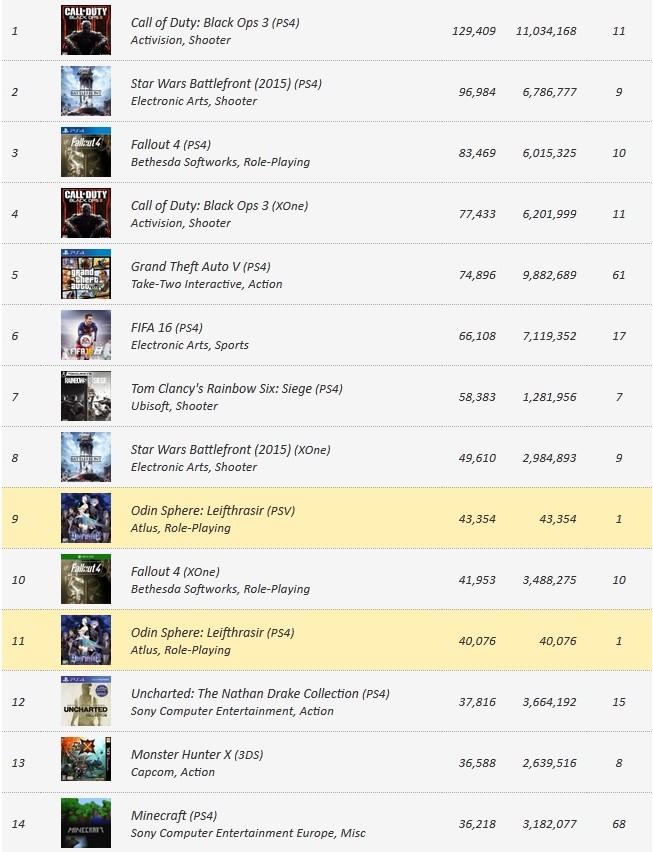Click Tom Clancy's Rainbow Six: Siege title
Image resolution: width=653 pixels, height=852 pixels.
pyautogui.click(x=237, y=389)
